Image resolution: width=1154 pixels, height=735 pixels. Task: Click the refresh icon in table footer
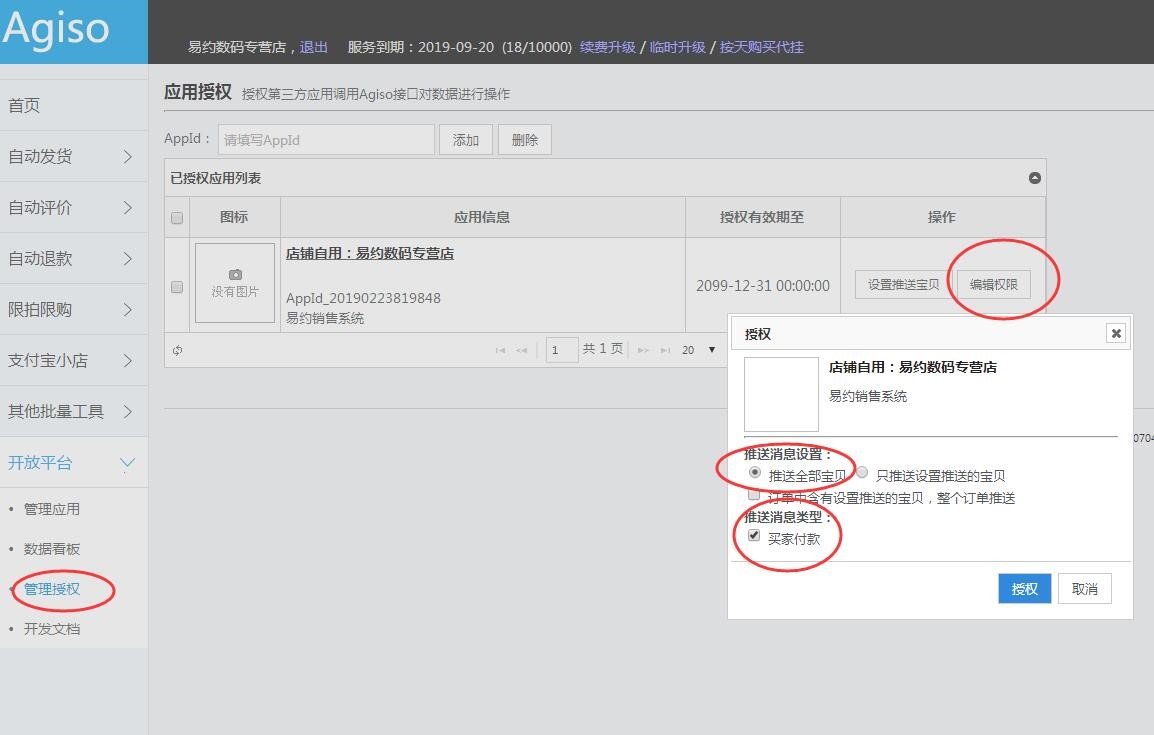(177, 350)
